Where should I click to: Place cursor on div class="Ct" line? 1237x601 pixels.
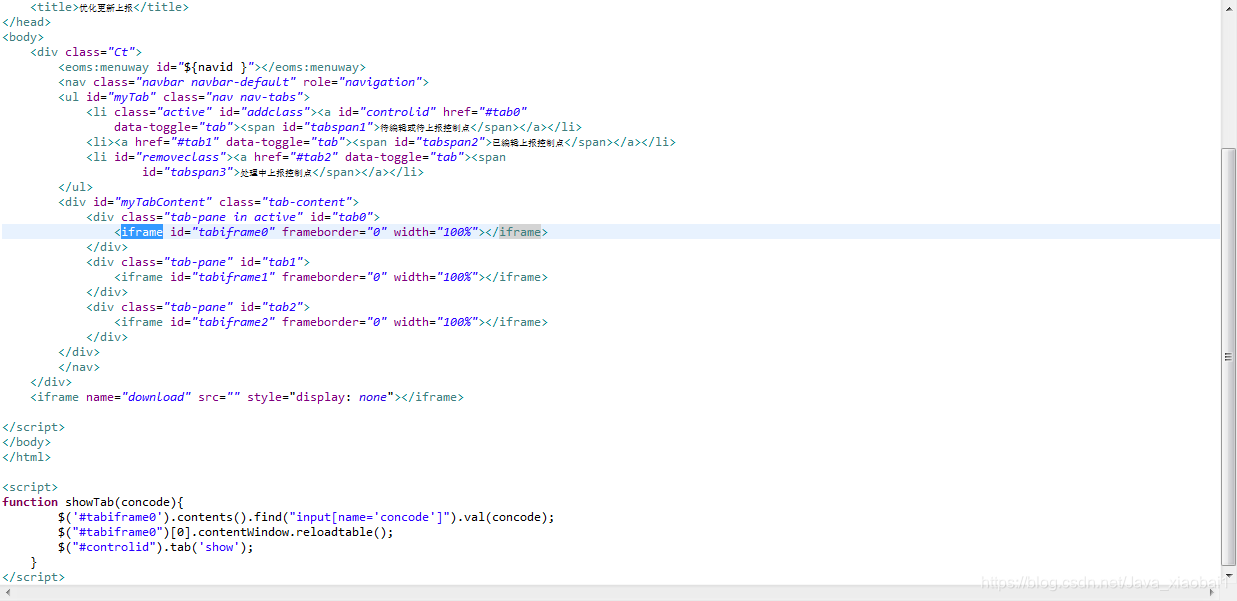86,52
